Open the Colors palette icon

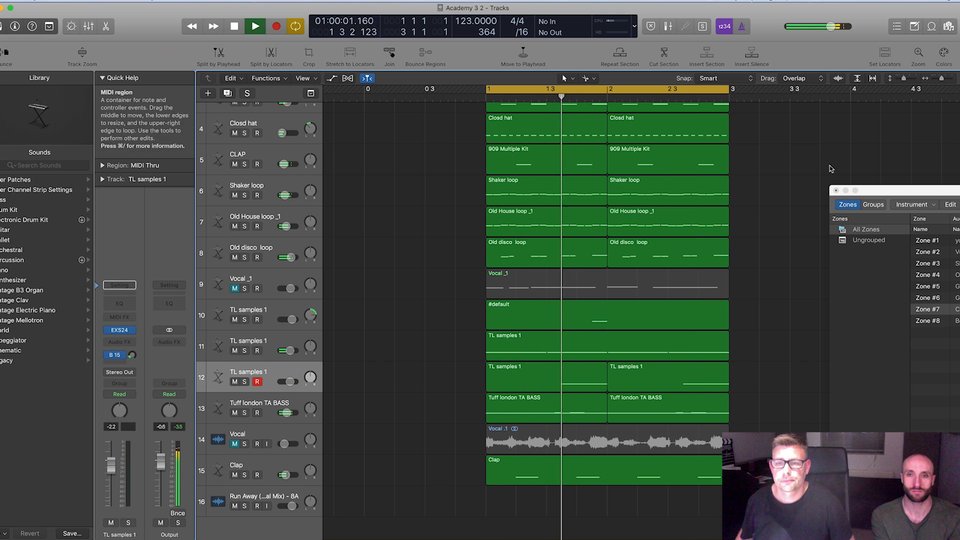[x=944, y=53]
